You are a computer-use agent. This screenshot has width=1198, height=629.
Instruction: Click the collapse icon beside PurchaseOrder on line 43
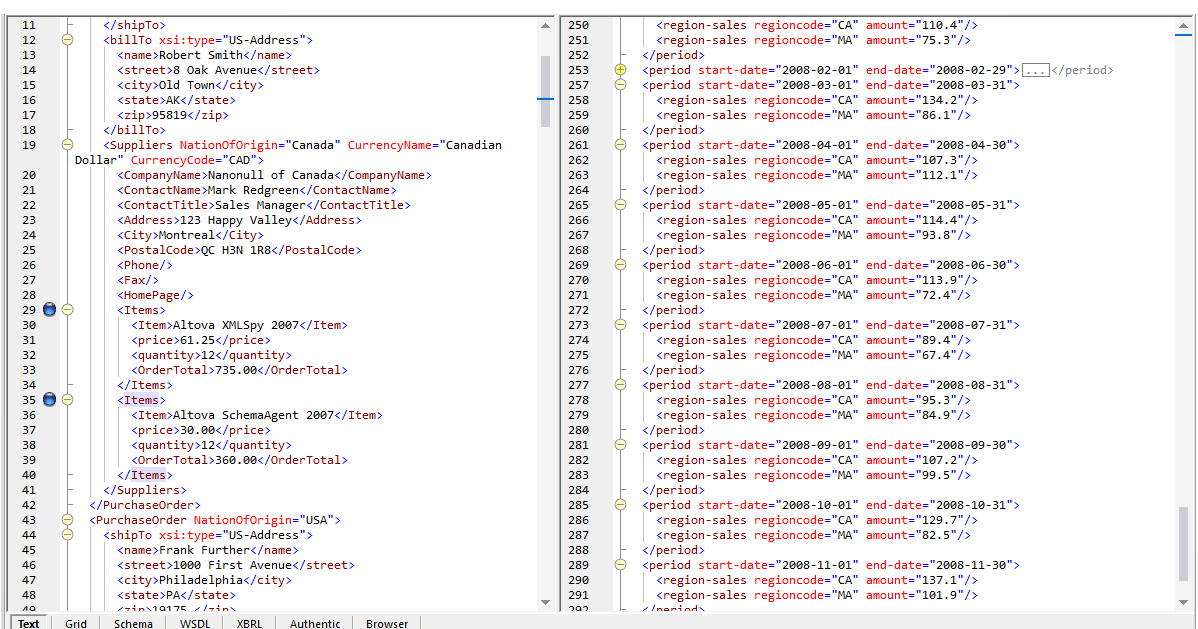click(67, 520)
